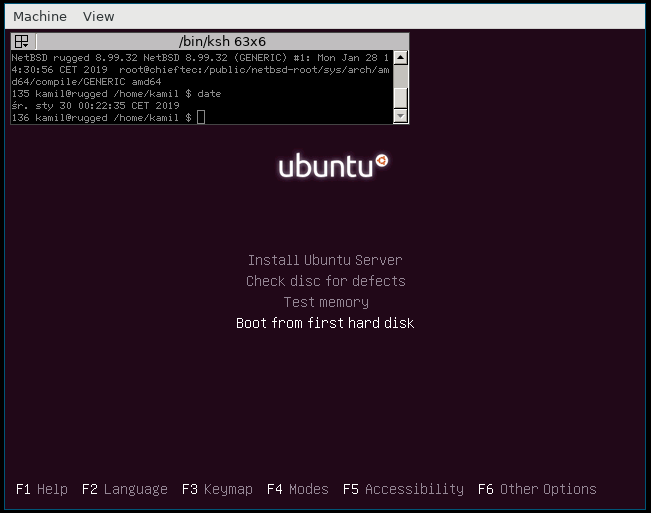
Task: Click the terminal scrollbar thumb
Action: [x=400, y=98]
